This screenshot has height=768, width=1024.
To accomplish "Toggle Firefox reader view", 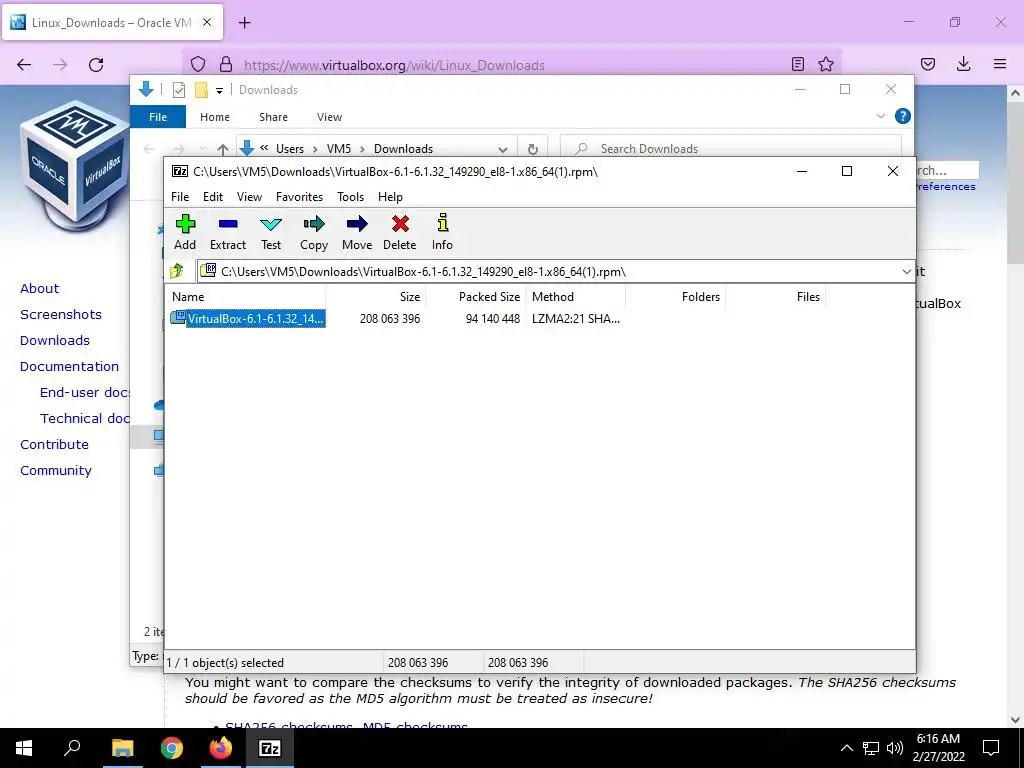I will [797, 64].
